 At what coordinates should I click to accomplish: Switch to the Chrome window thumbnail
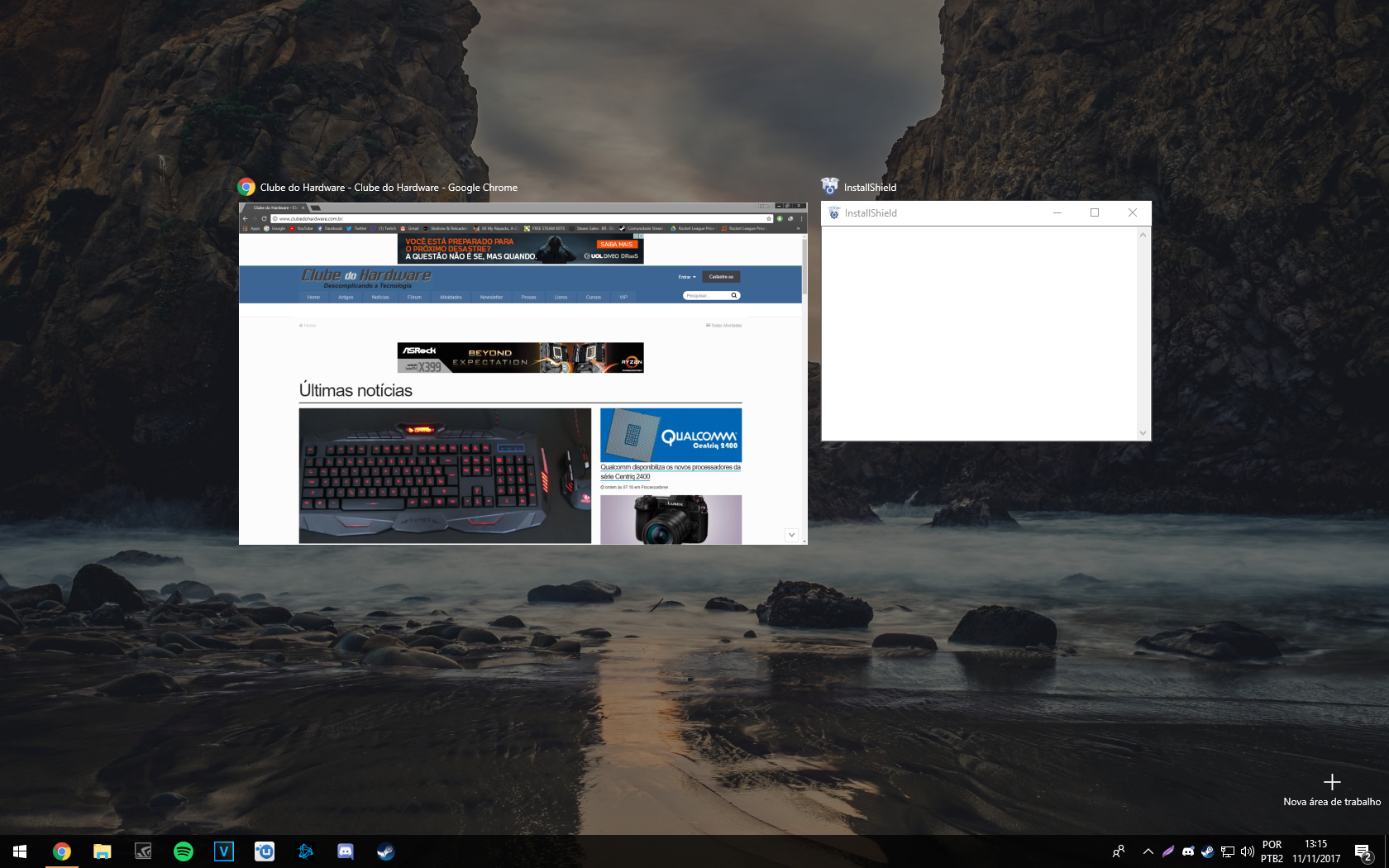(523, 373)
